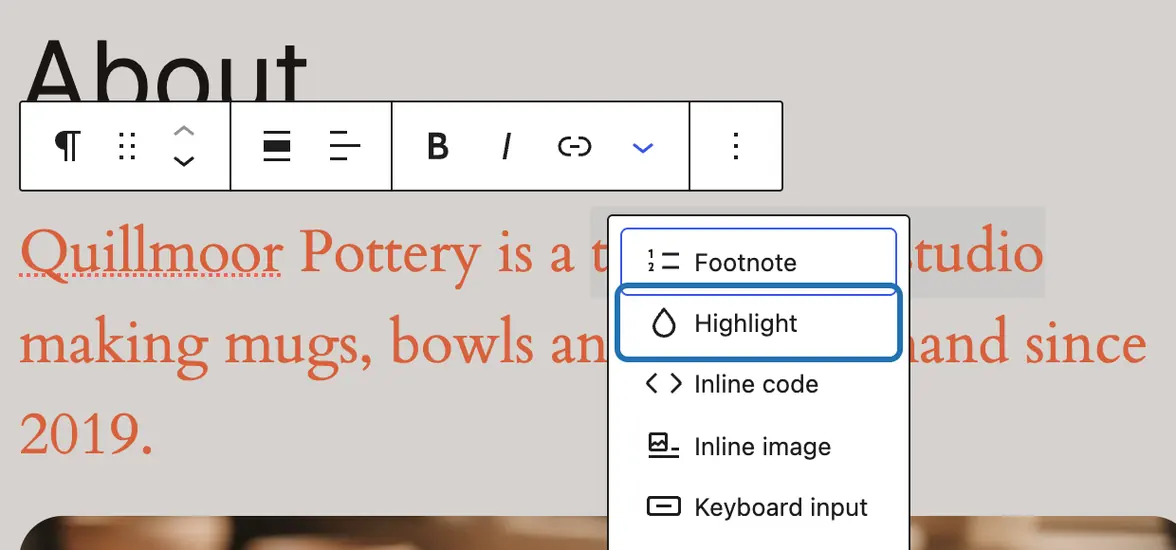Insert a link with the link icon
The image size is (1176, 550).
(x=574, y=146)
